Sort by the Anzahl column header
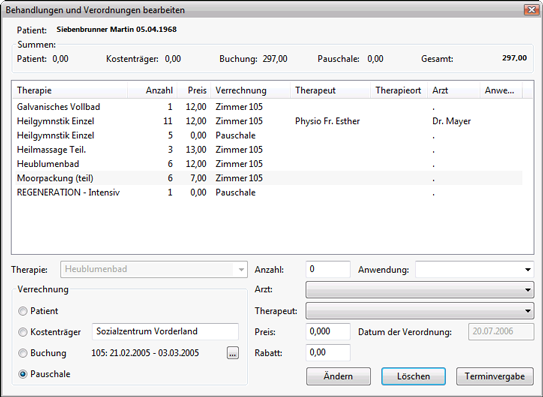543x397 pixels. tap(152, 91)
